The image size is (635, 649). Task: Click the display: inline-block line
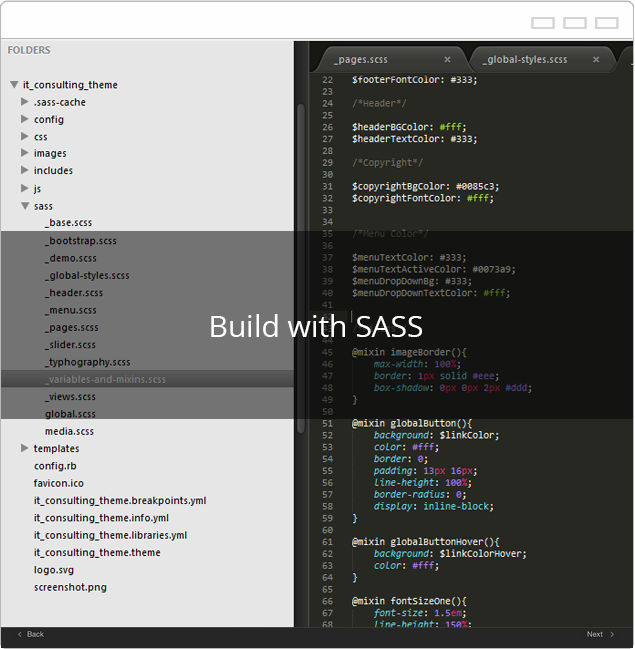click(x=433, y=506)
